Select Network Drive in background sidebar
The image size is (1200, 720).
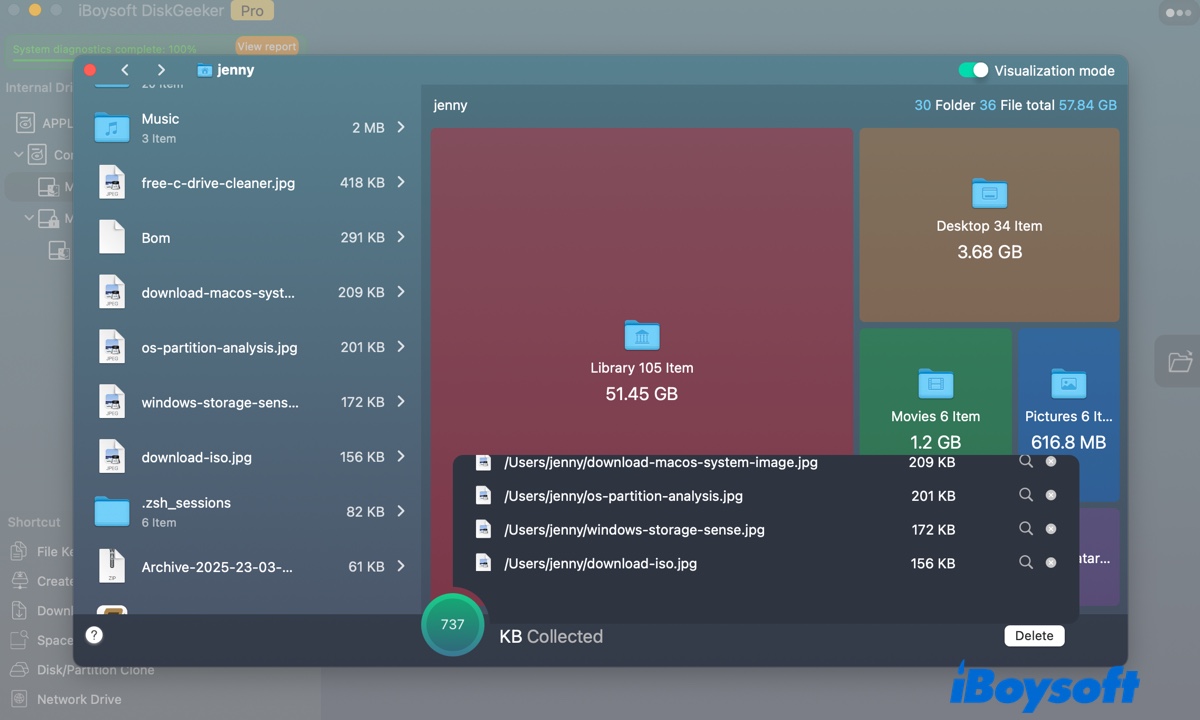click(x=79, y=699)
